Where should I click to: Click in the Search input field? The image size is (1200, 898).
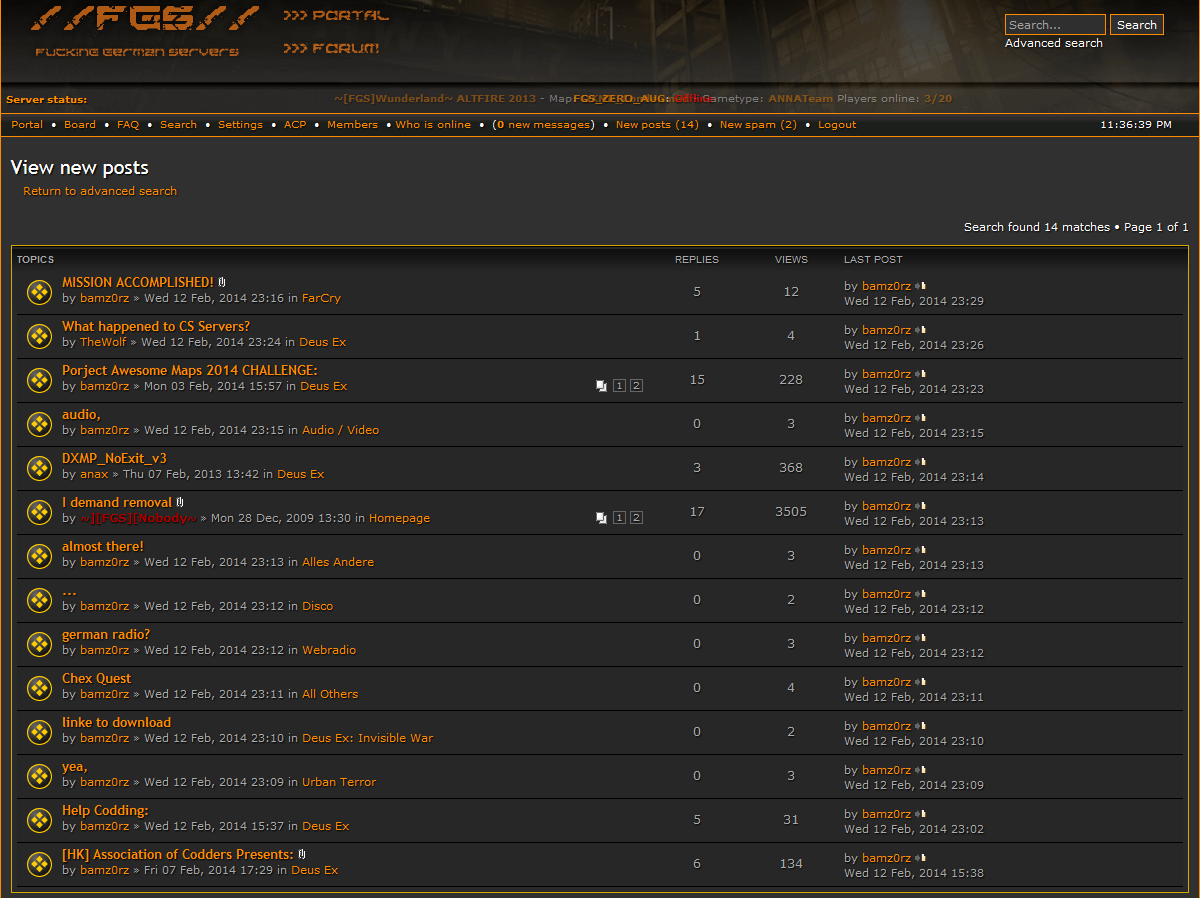1054,25
